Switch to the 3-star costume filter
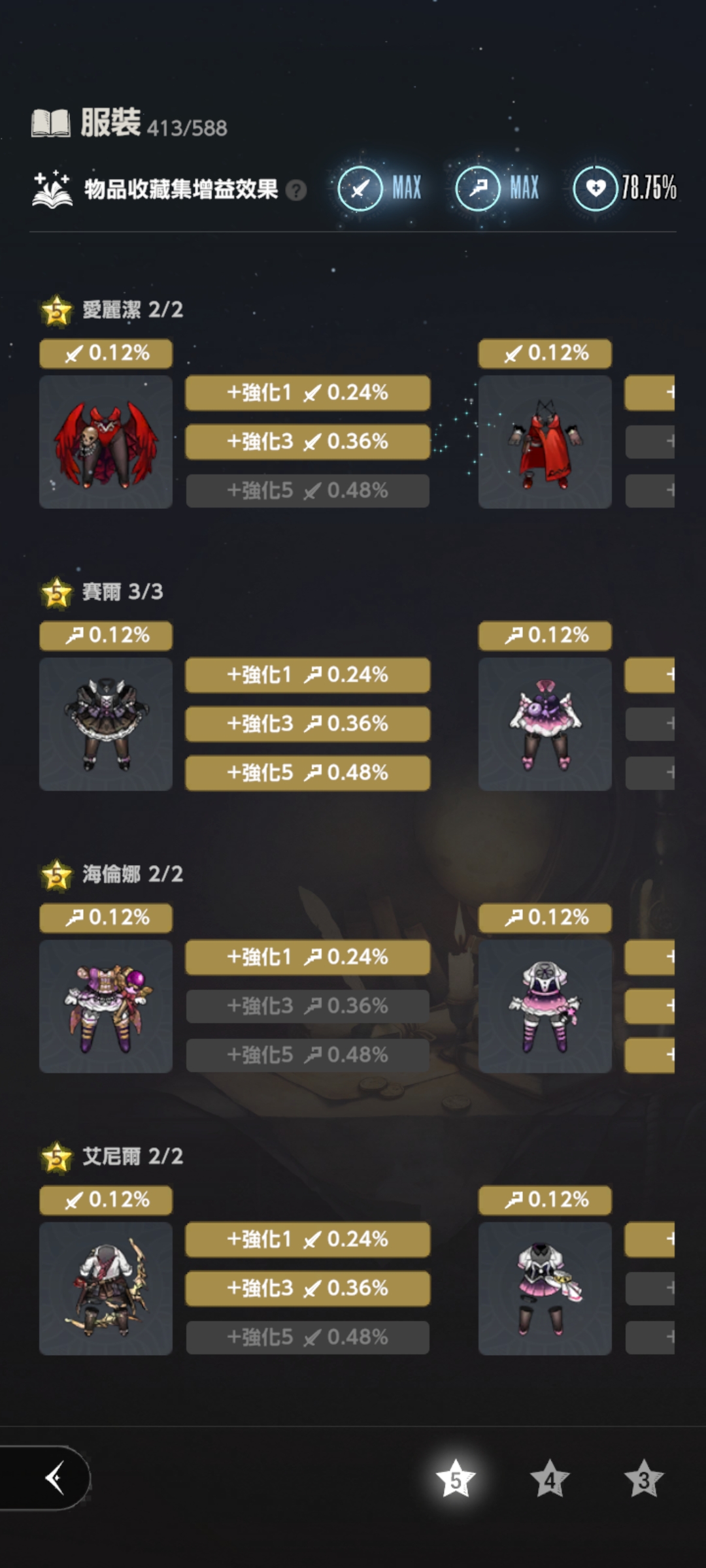706x1568 pixels. click(644, 1479)
